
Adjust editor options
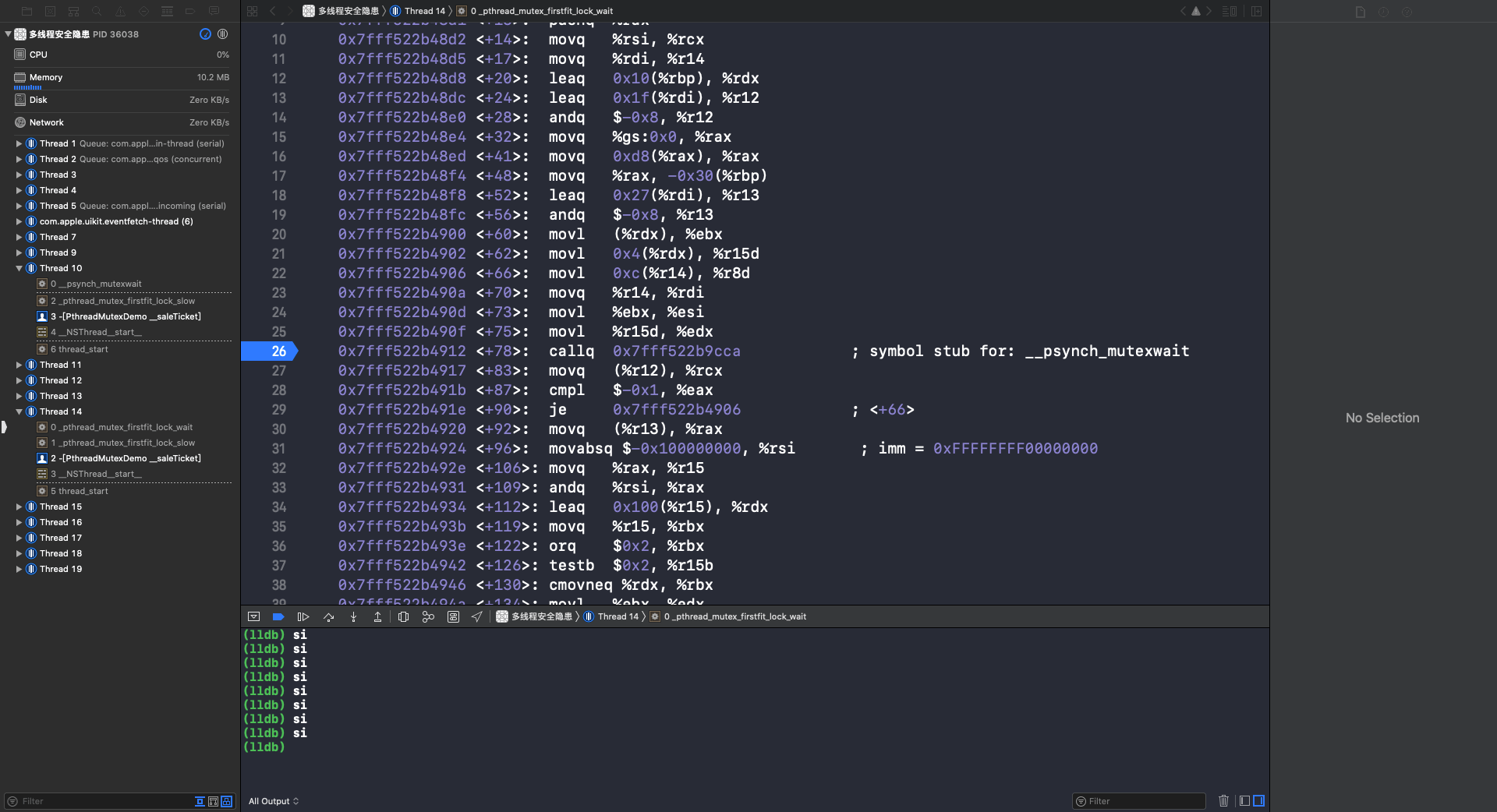1230,11
